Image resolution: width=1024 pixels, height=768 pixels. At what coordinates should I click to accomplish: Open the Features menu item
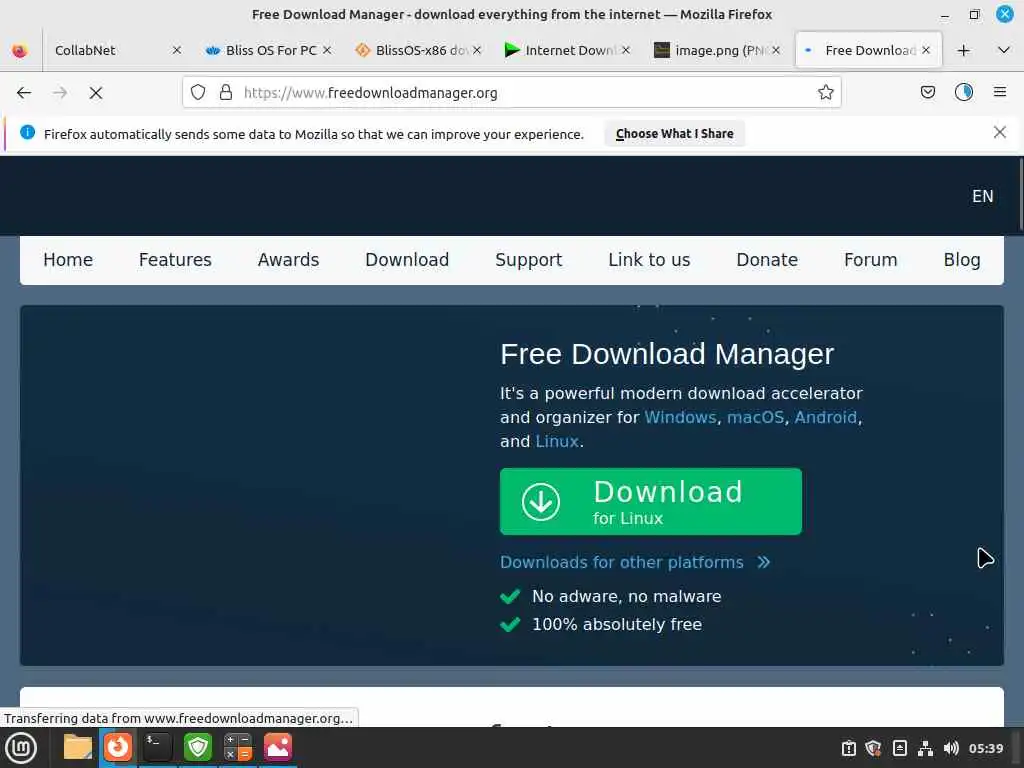tap(175, 260)
